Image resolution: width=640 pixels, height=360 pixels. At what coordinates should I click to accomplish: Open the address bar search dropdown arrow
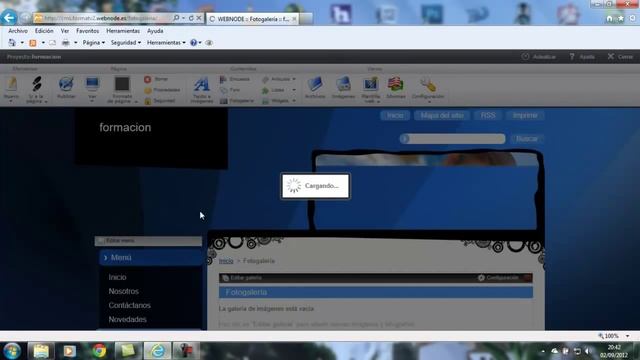pos(183,18)
